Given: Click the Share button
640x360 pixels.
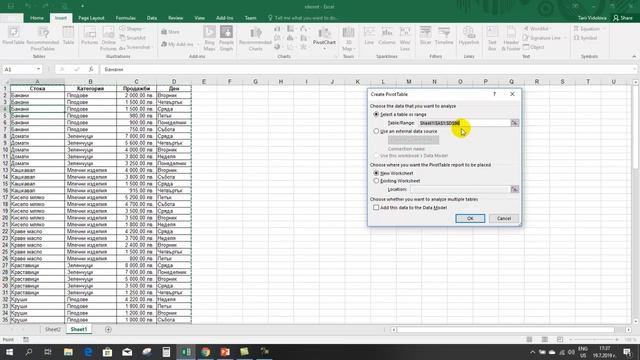Looking at the screenshot, I should click(x=623, y=18).
